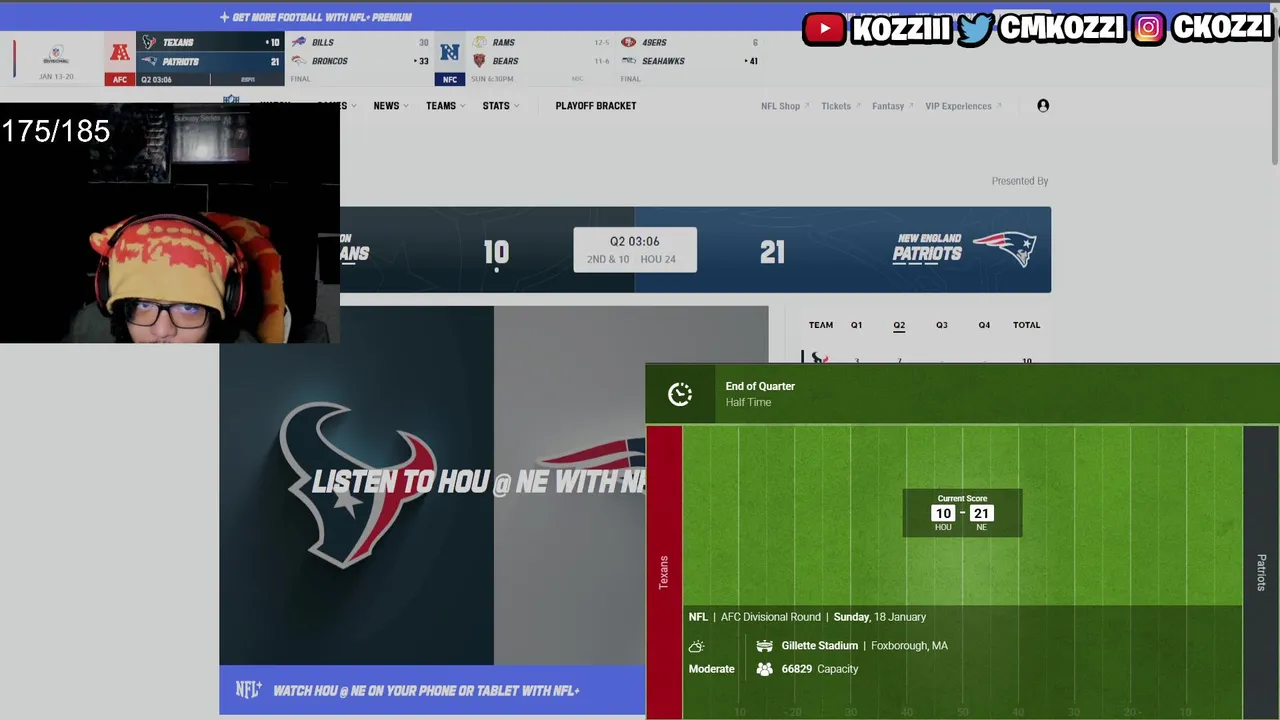Click the Divisional round logo, Jan 13-20
Screen dimensions: 1280x720
[x=56, y=54]
